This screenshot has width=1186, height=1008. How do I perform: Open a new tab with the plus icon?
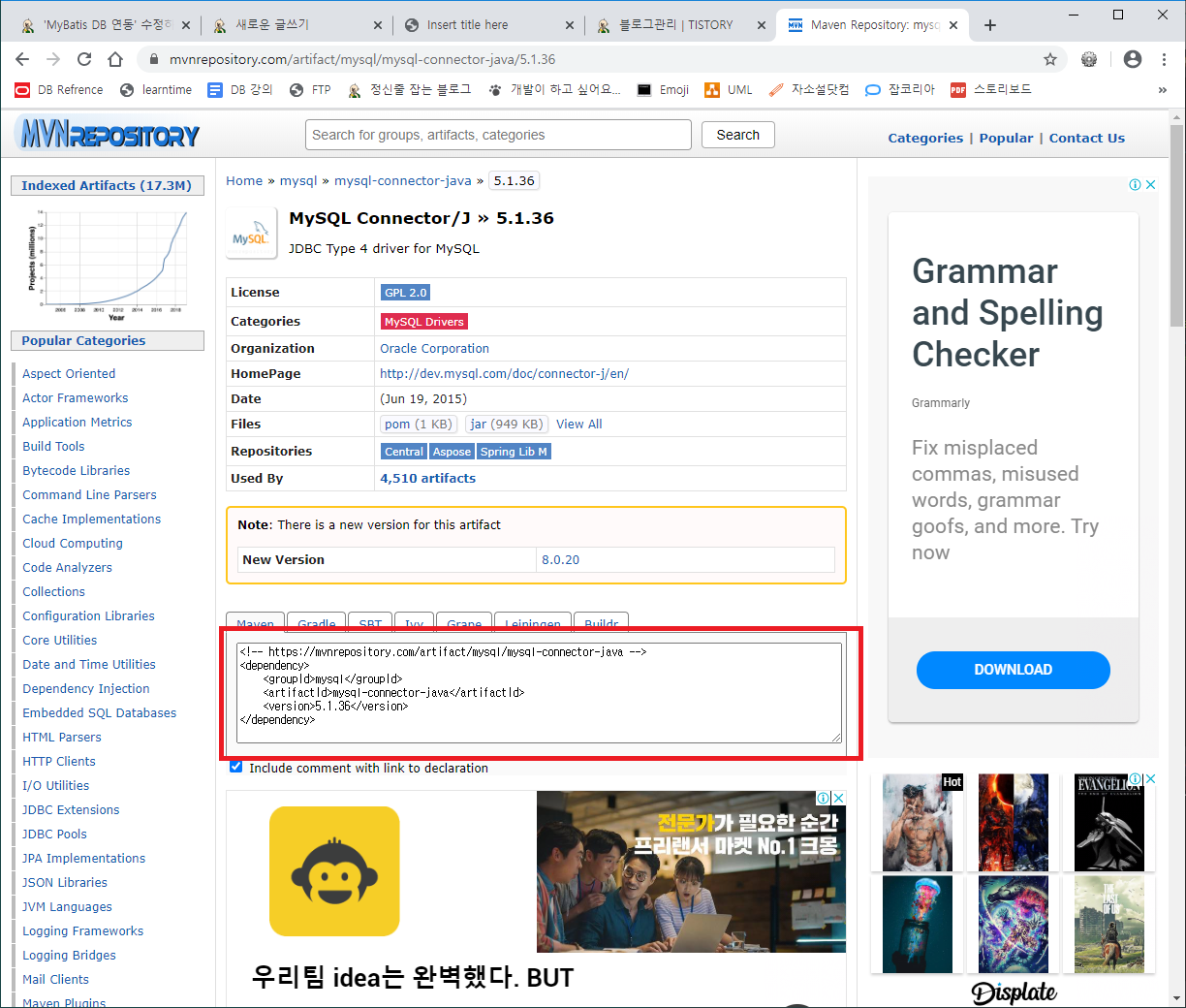coord(990,25)
